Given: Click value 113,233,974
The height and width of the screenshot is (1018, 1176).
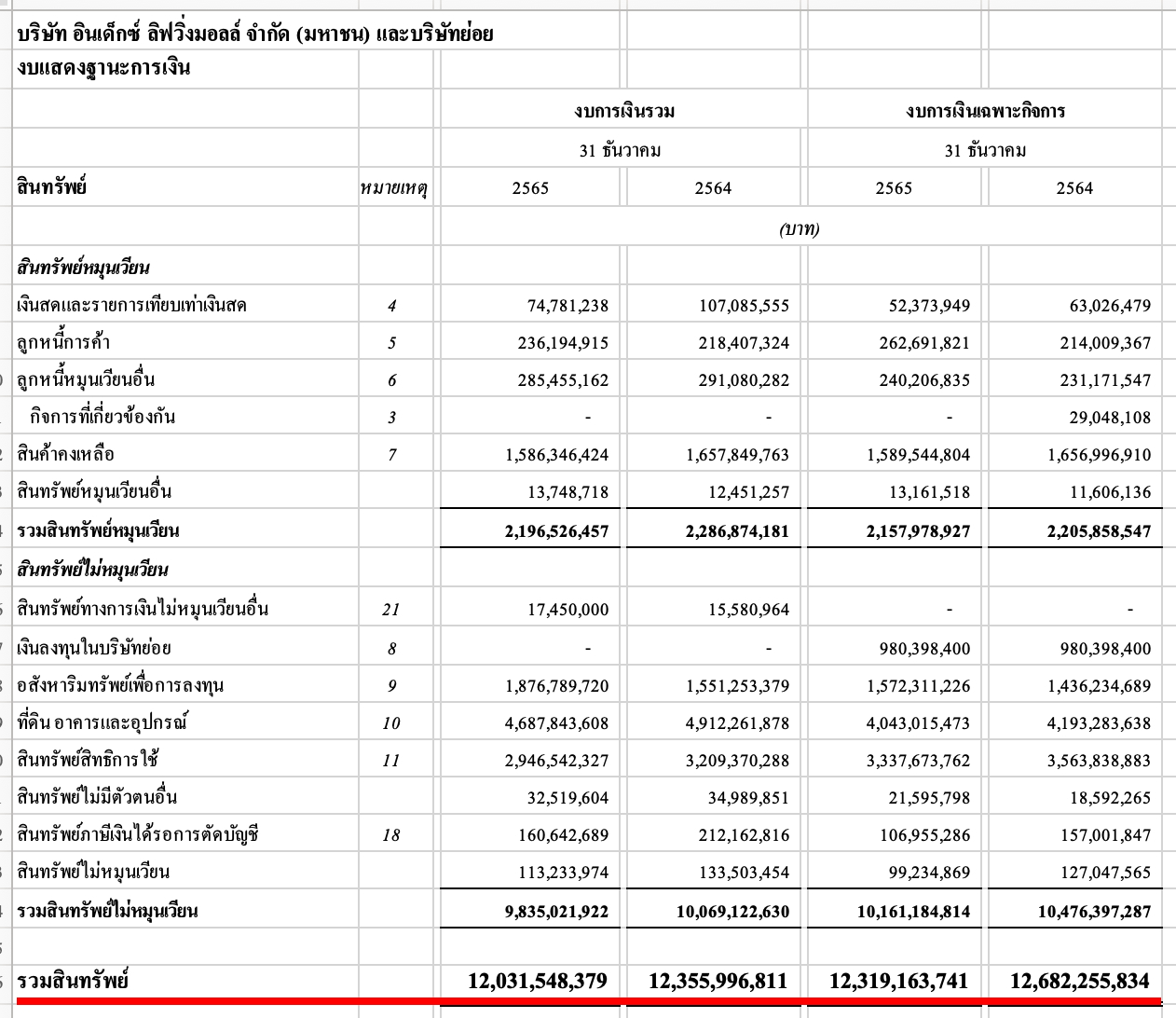Looking at the screenshot, I should pos(563,873).
